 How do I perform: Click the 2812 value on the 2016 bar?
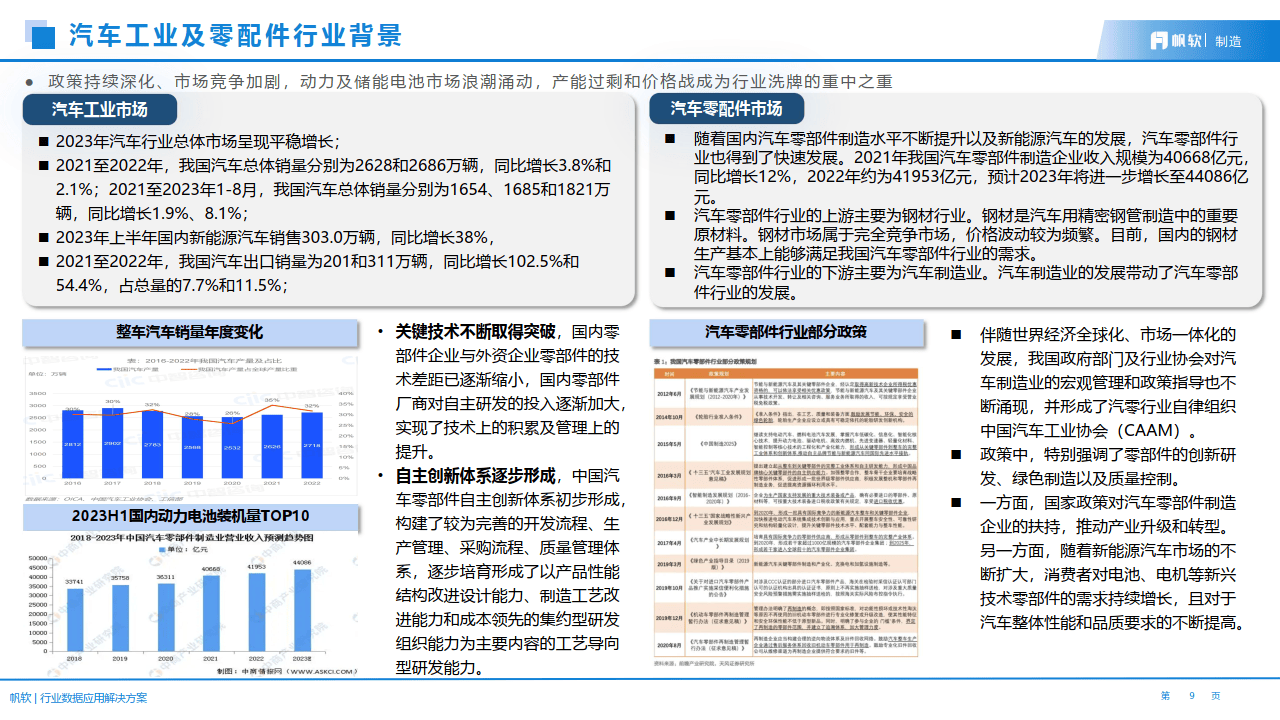click(x=73, y=445)
